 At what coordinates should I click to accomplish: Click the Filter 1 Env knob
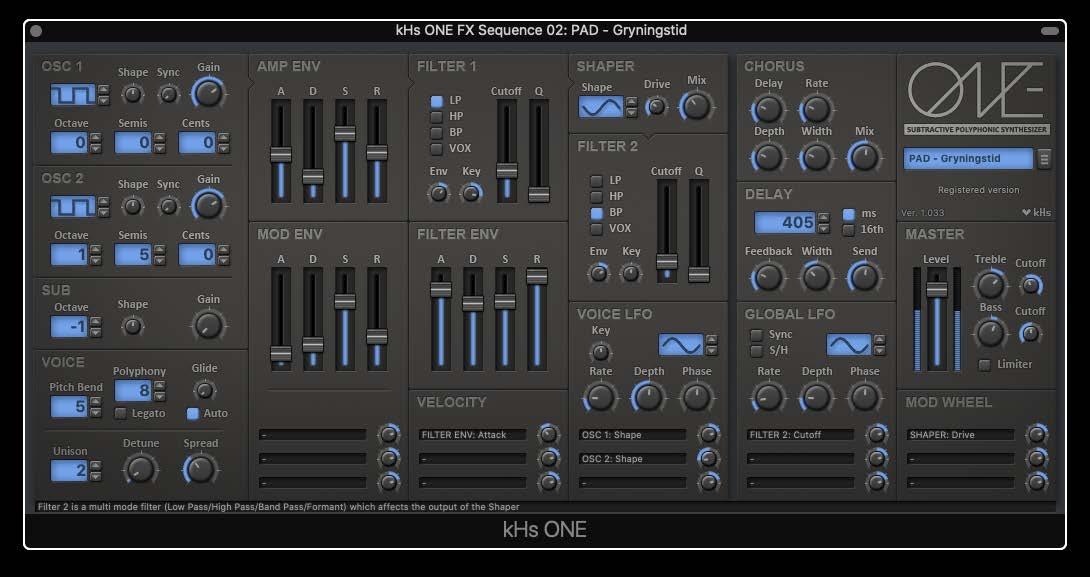pos(438,193)
